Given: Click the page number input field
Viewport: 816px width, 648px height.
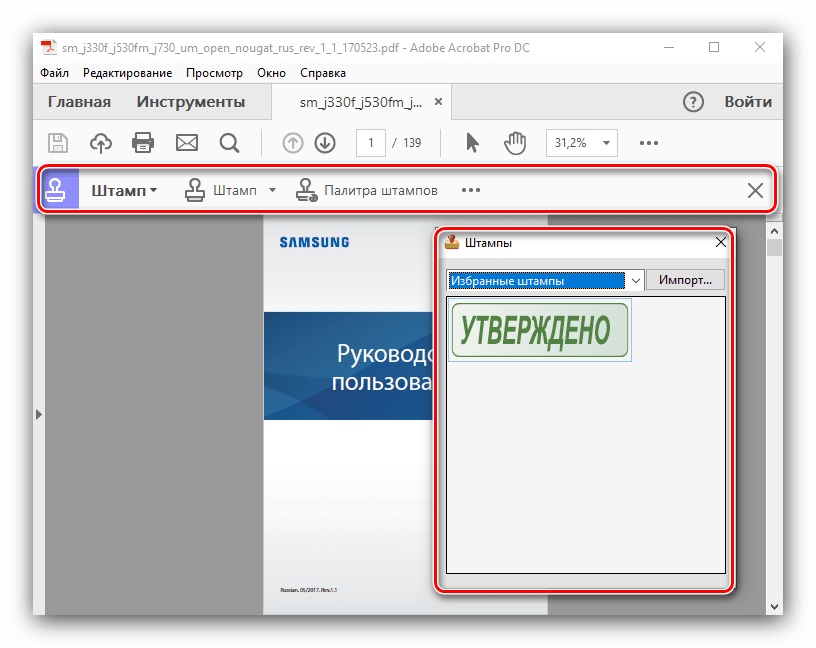Looking at the screenshot, I should [x=370, y=143].
